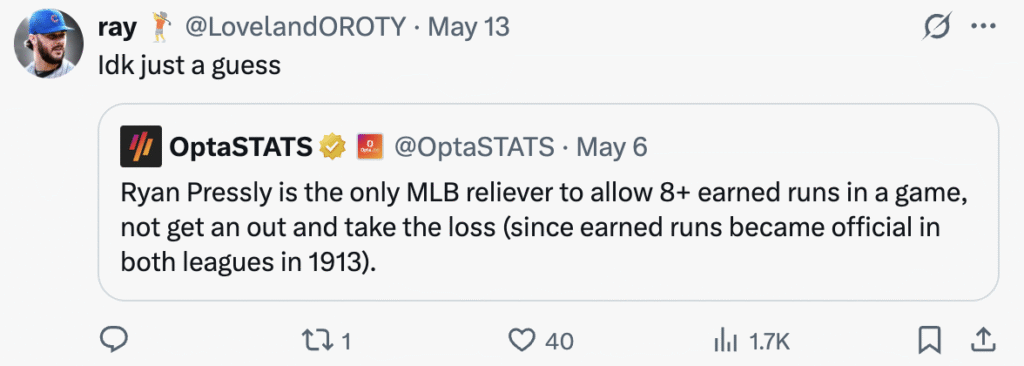Bookmark this tweet
The image size is (1024, 366).
(x=929, y=340)
